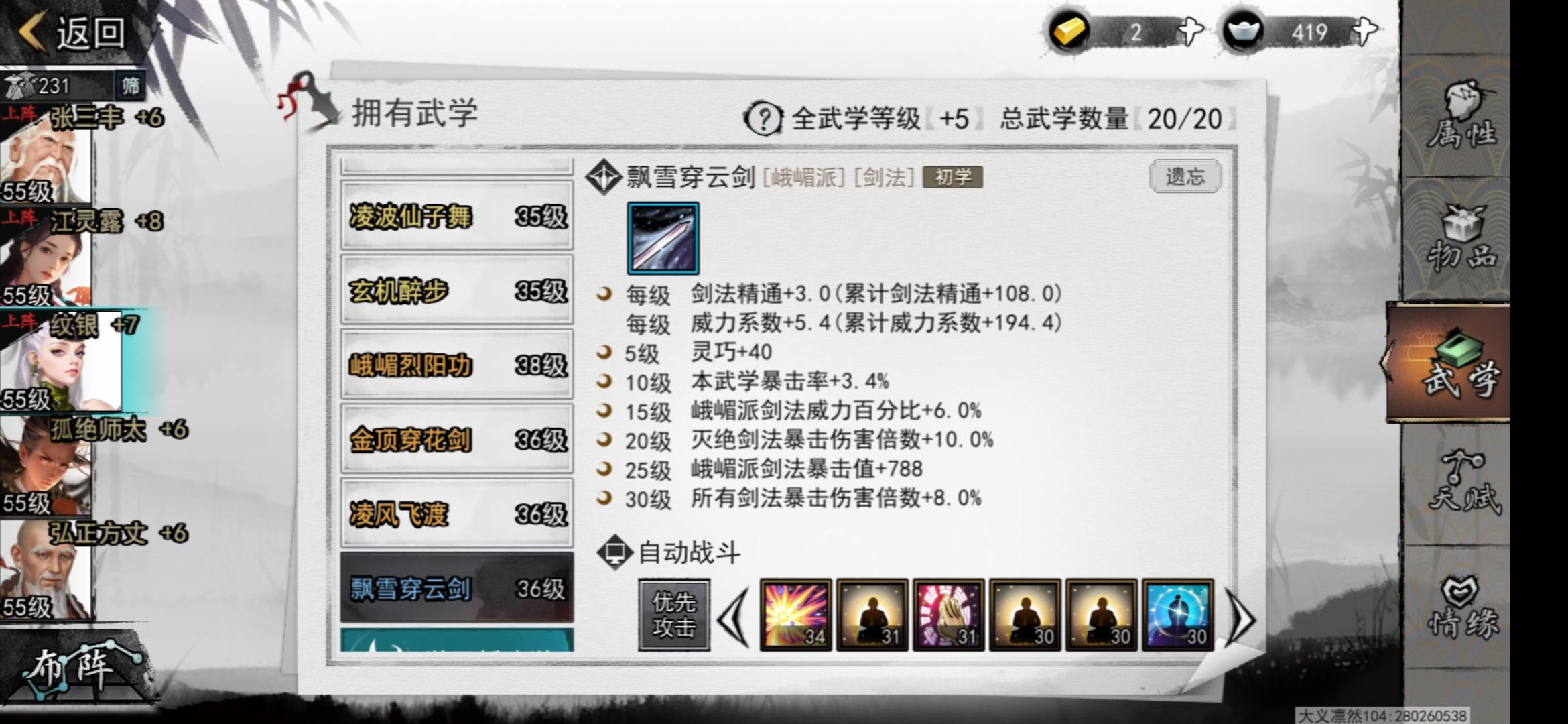The width and height of the screenshot is (1568, 724).
Task: Select the first auto-battle skill level 34
Action: [795, 615]
